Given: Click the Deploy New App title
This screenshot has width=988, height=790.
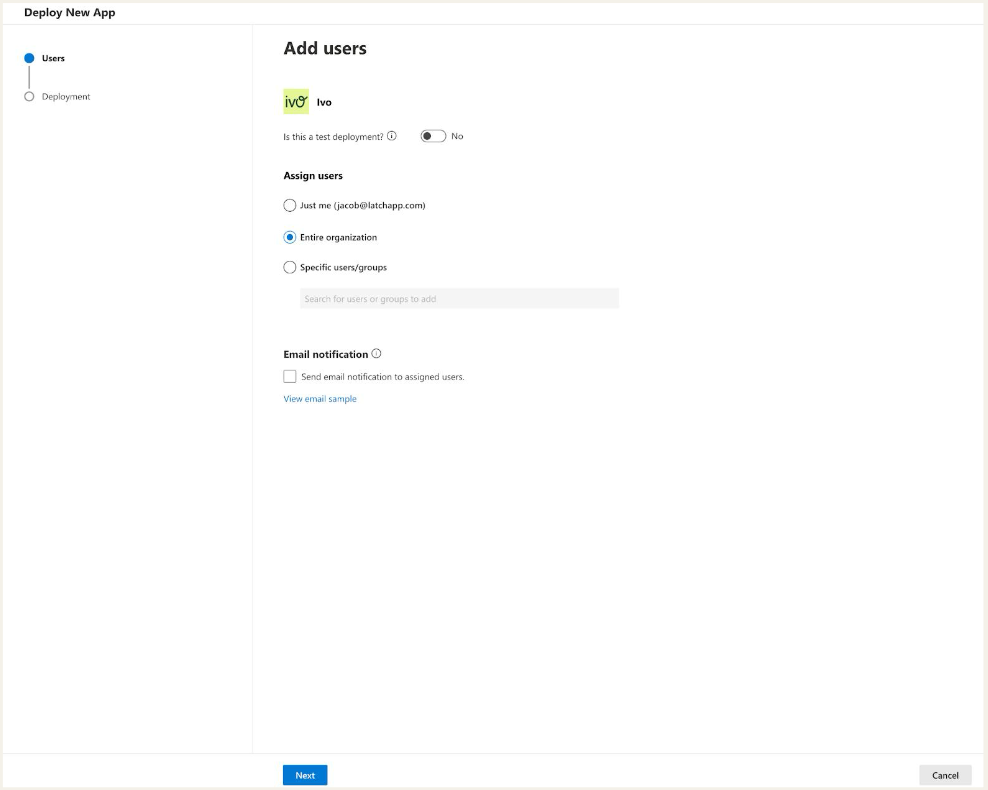Looking at the screenshot, I should pyautogui.click(x=70, y=13).
